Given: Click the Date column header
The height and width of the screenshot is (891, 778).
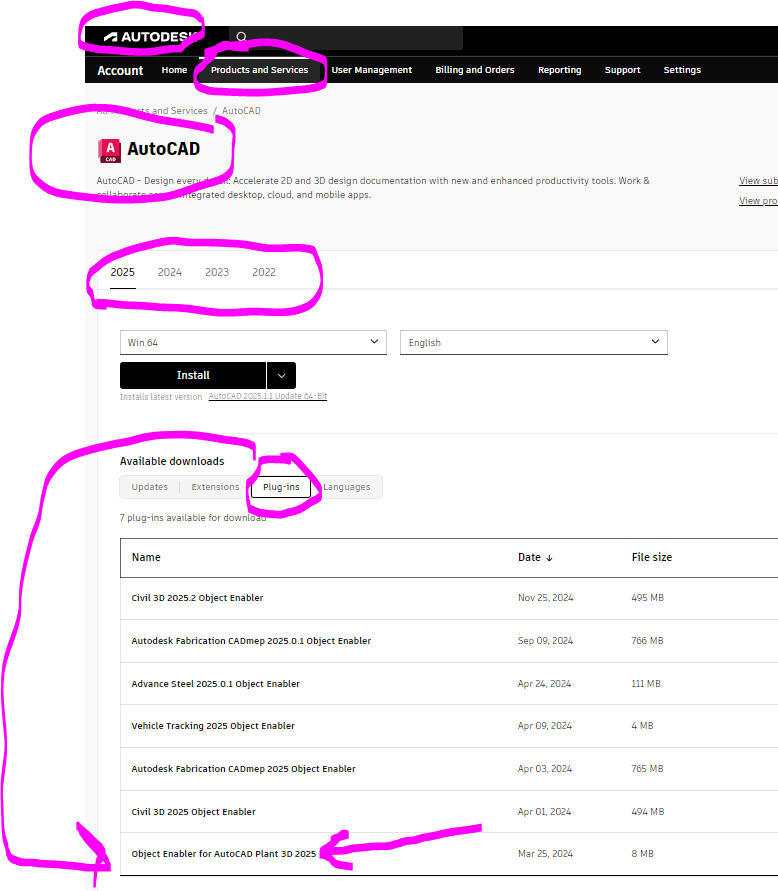Looking at the screenshot, I should click(x=529, y=557).
